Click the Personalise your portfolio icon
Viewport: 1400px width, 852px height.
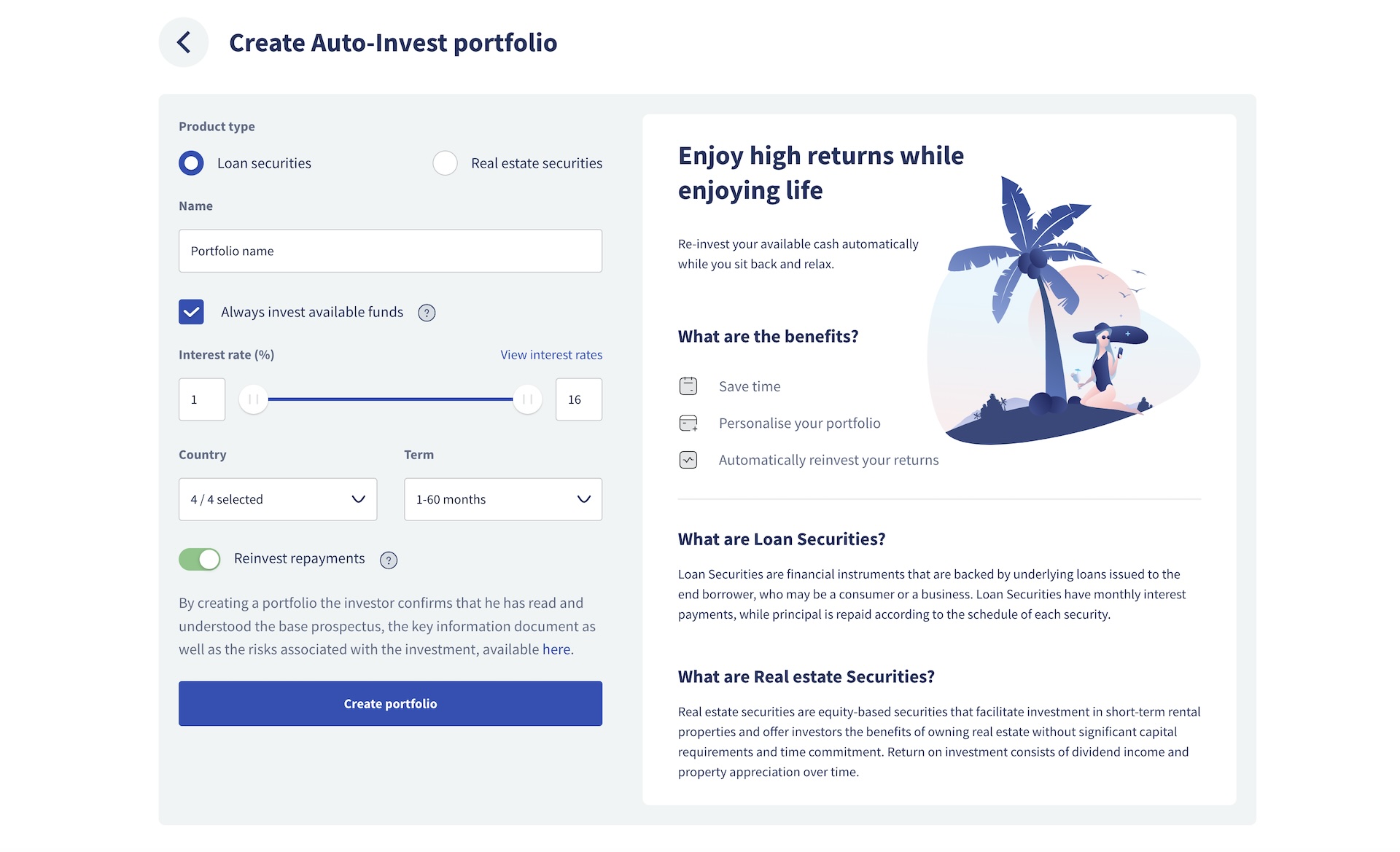coord(688,423)
